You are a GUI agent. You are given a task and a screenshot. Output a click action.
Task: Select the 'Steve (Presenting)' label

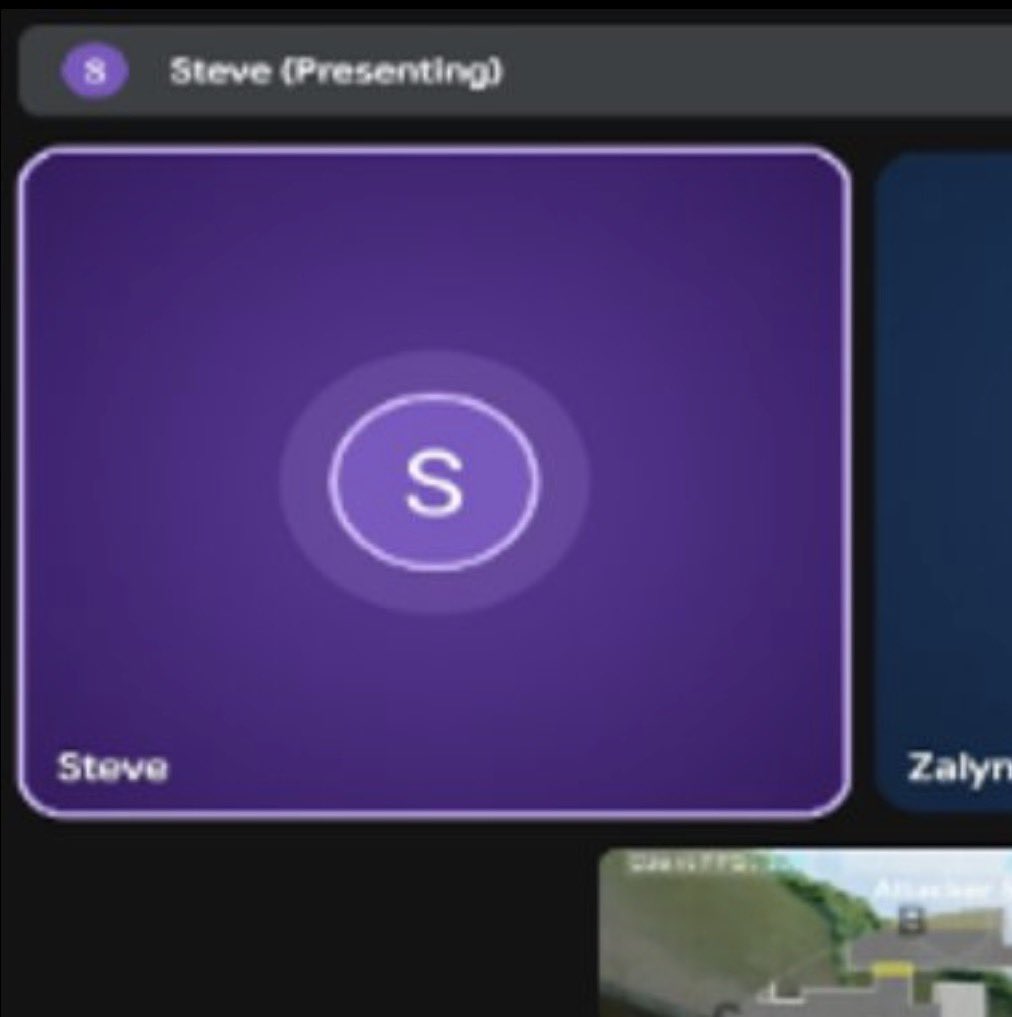coord(336,71)
